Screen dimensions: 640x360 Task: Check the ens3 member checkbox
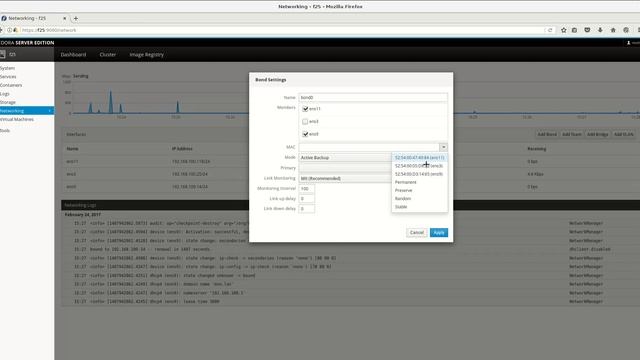click(x=305, y=122)
